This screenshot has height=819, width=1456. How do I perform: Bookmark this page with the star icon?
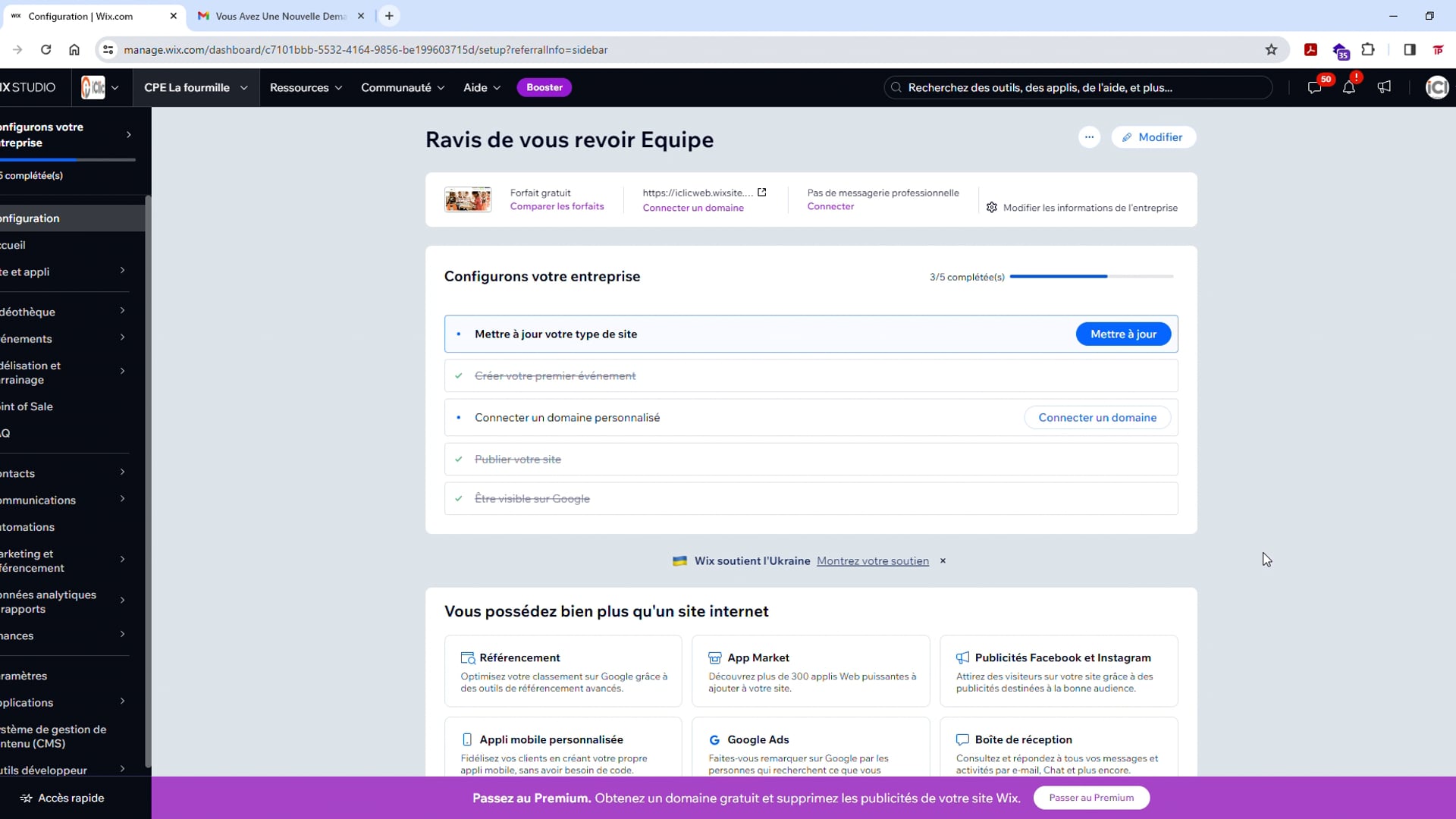pyautogui.click(x=1271, y=50)
